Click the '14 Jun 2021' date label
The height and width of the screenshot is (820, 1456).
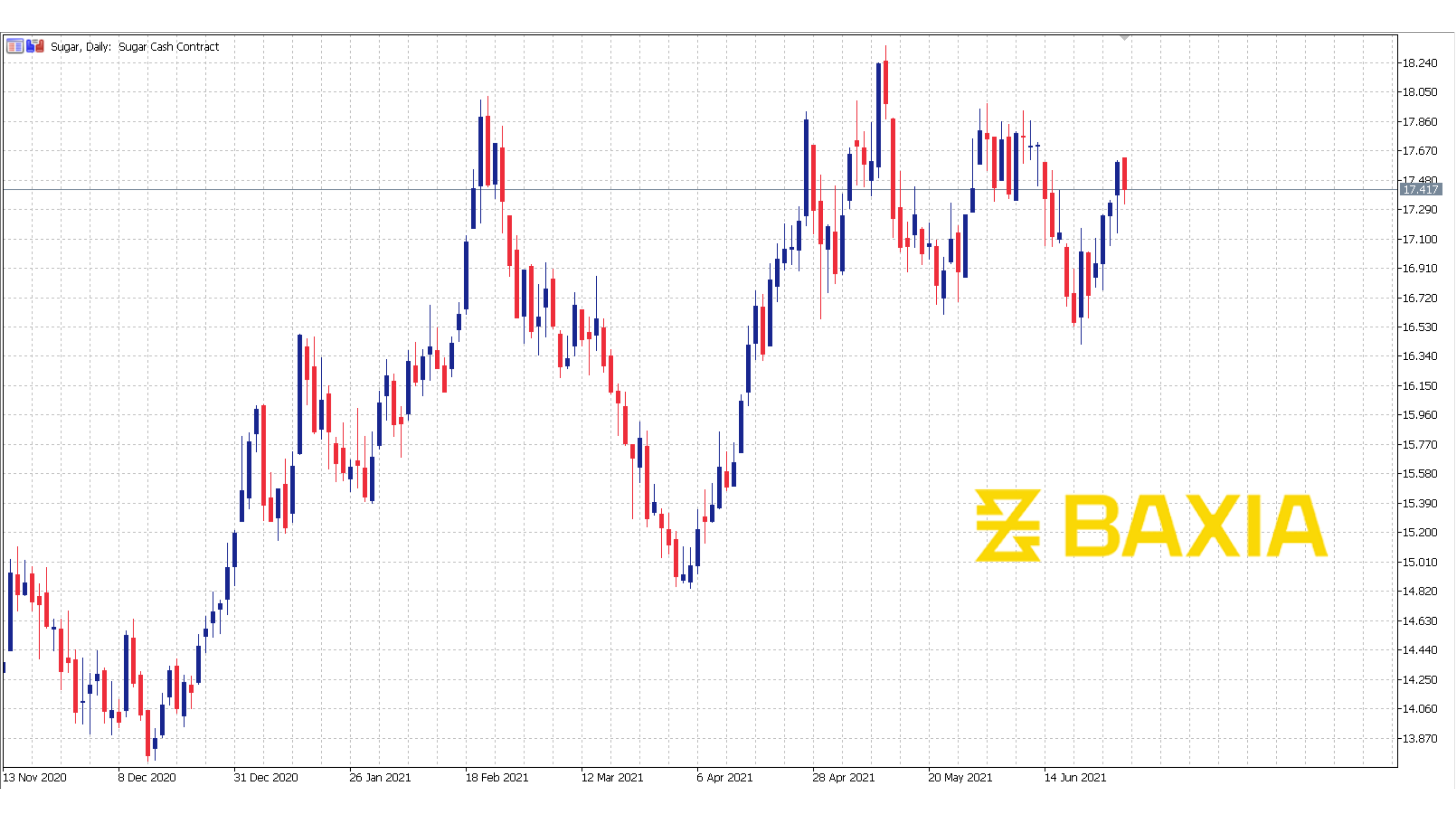pos(1075,778)
